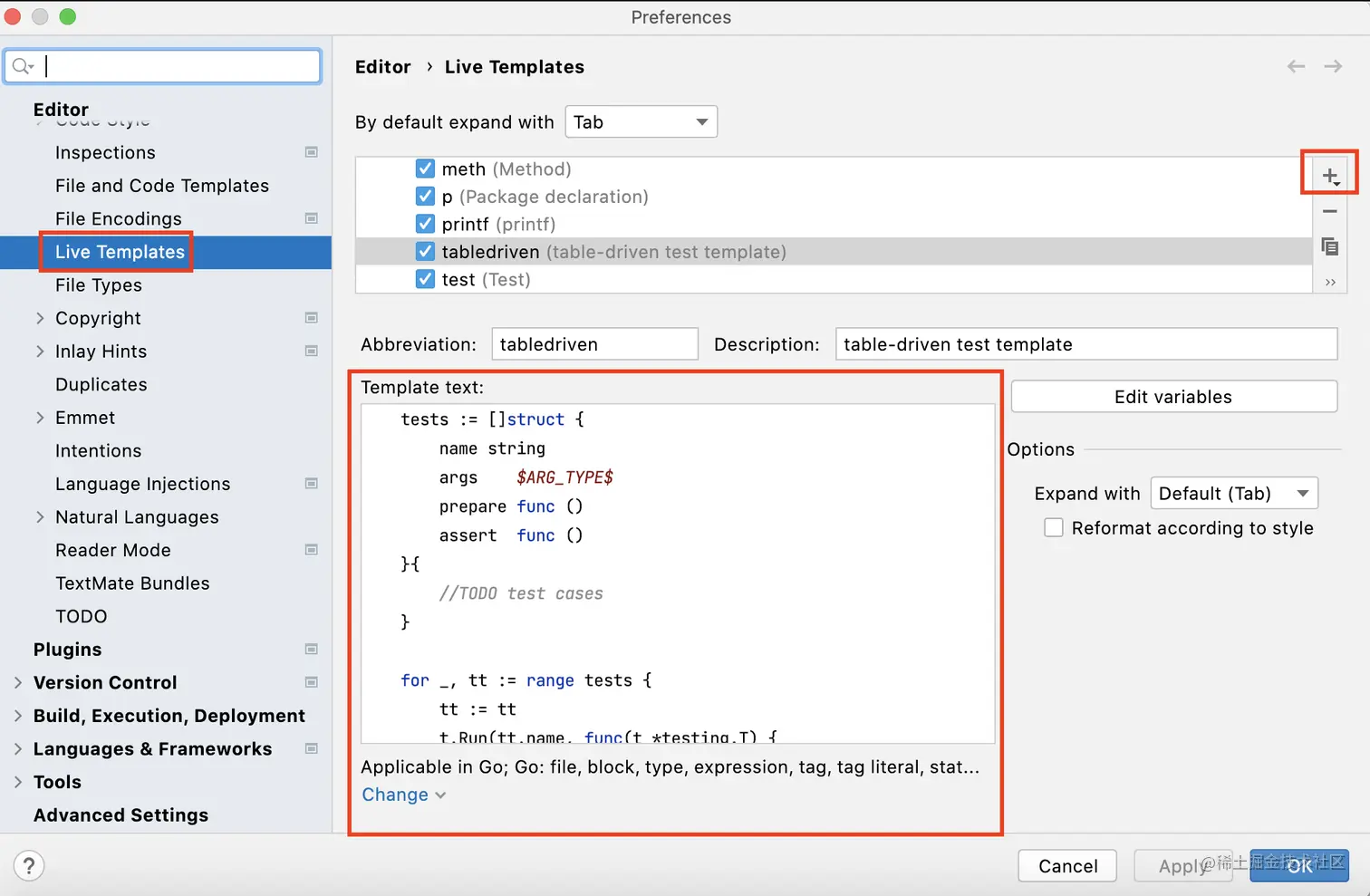Select the meth (Method) template row
Viewport: 1370px width, 896px height.
[834, 169]
